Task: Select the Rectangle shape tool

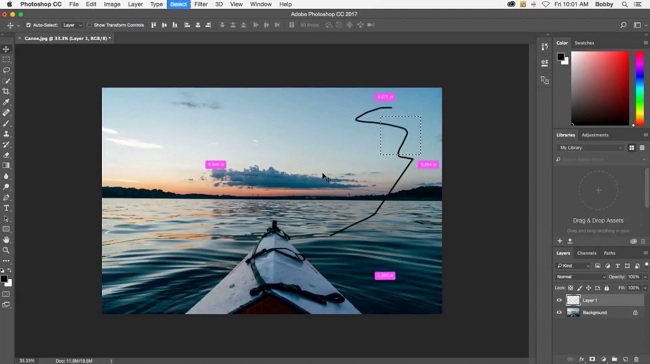Action: 6,229
